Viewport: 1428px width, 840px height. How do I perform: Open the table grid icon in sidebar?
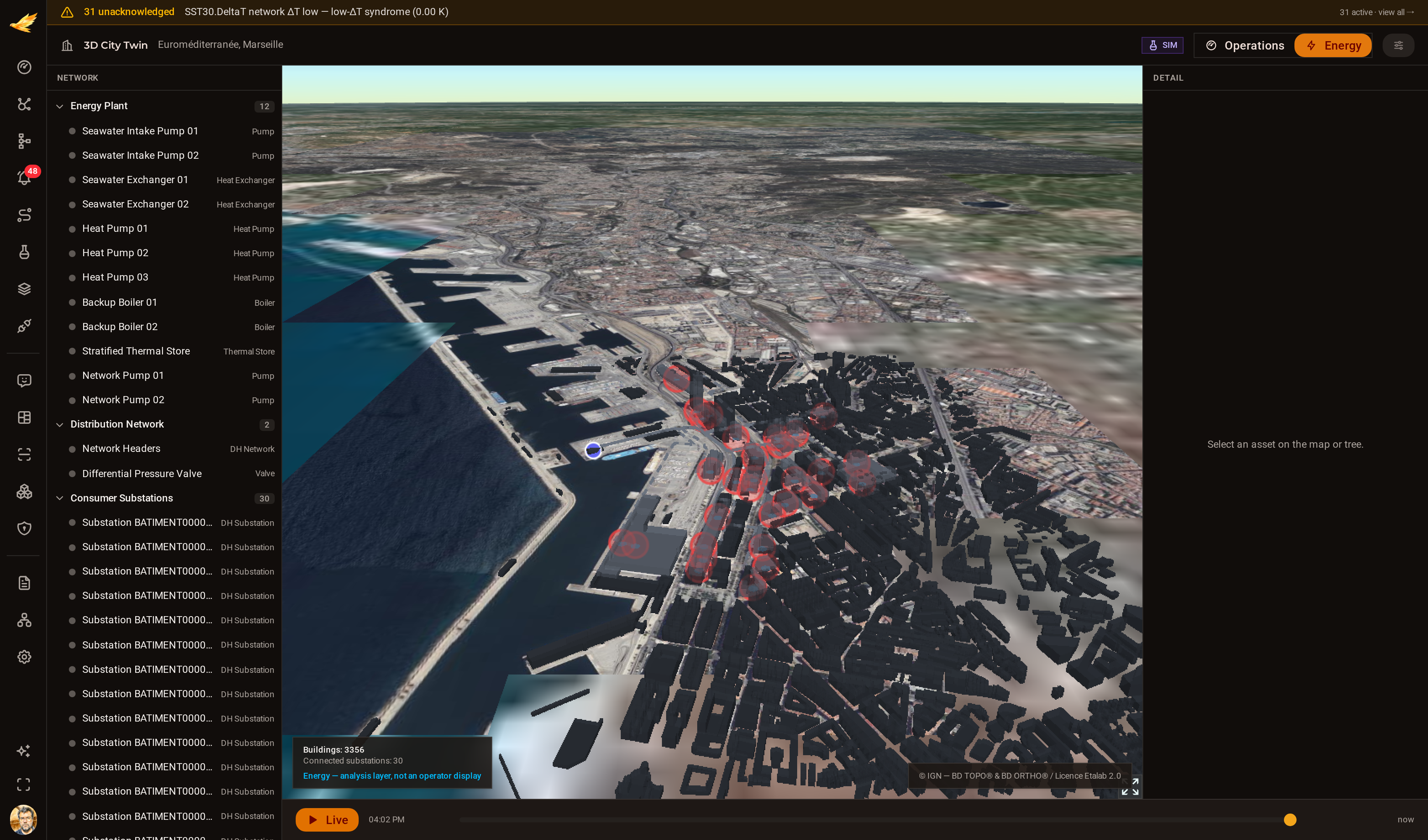24,417
